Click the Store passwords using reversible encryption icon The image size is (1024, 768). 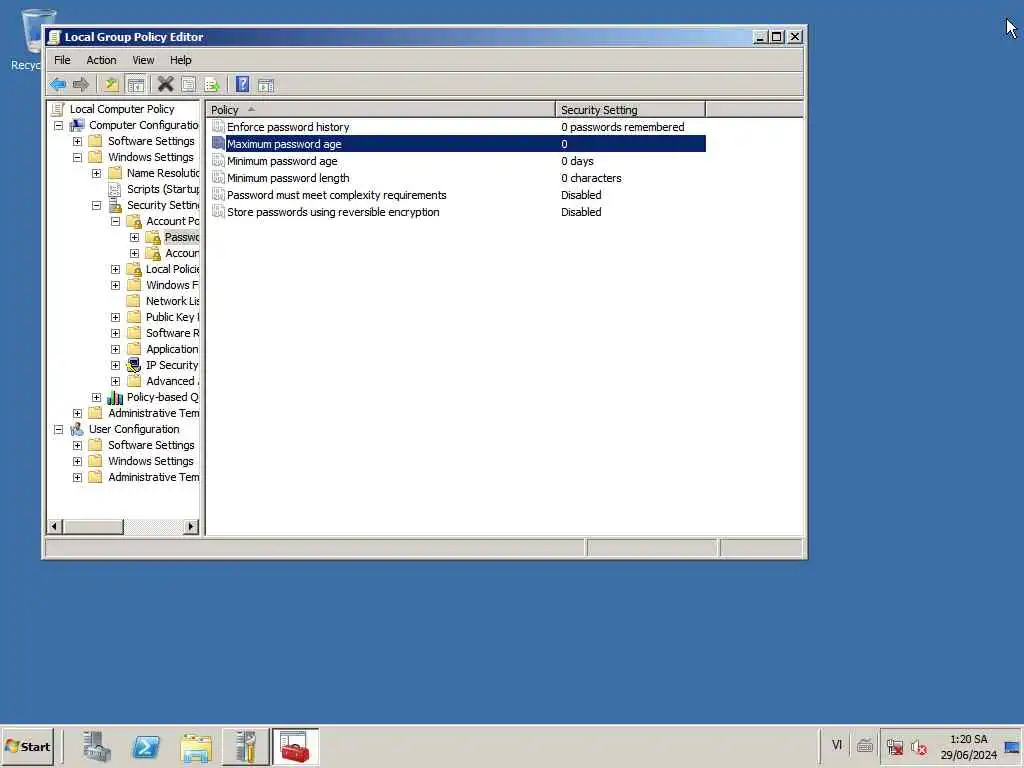click(218, 212)
